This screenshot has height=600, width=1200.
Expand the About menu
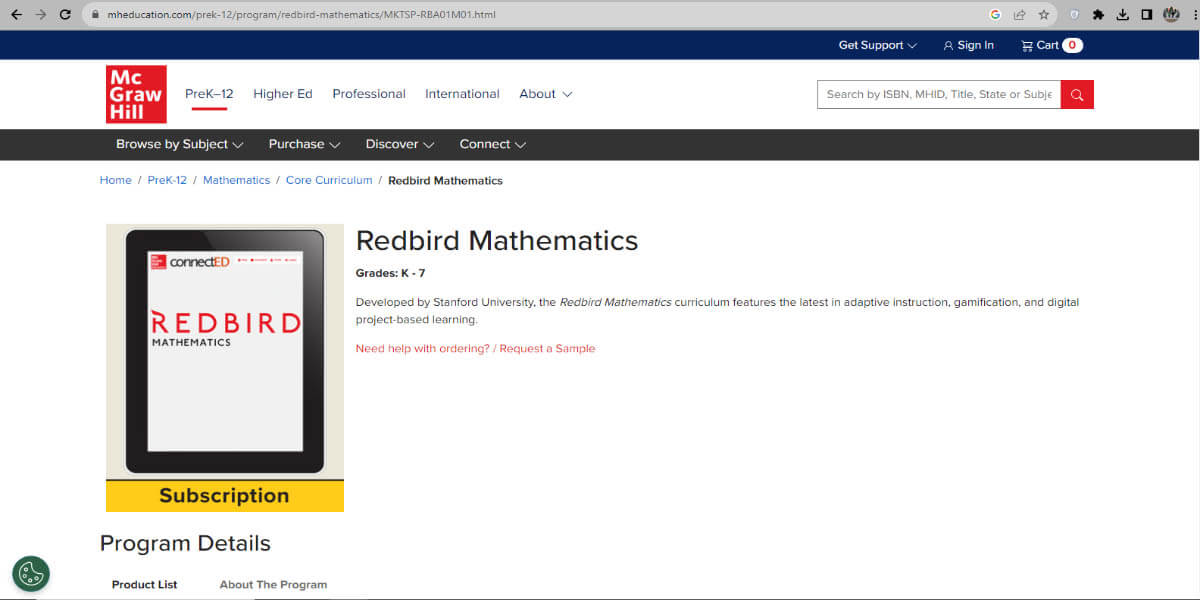click(x=545, y=94)
